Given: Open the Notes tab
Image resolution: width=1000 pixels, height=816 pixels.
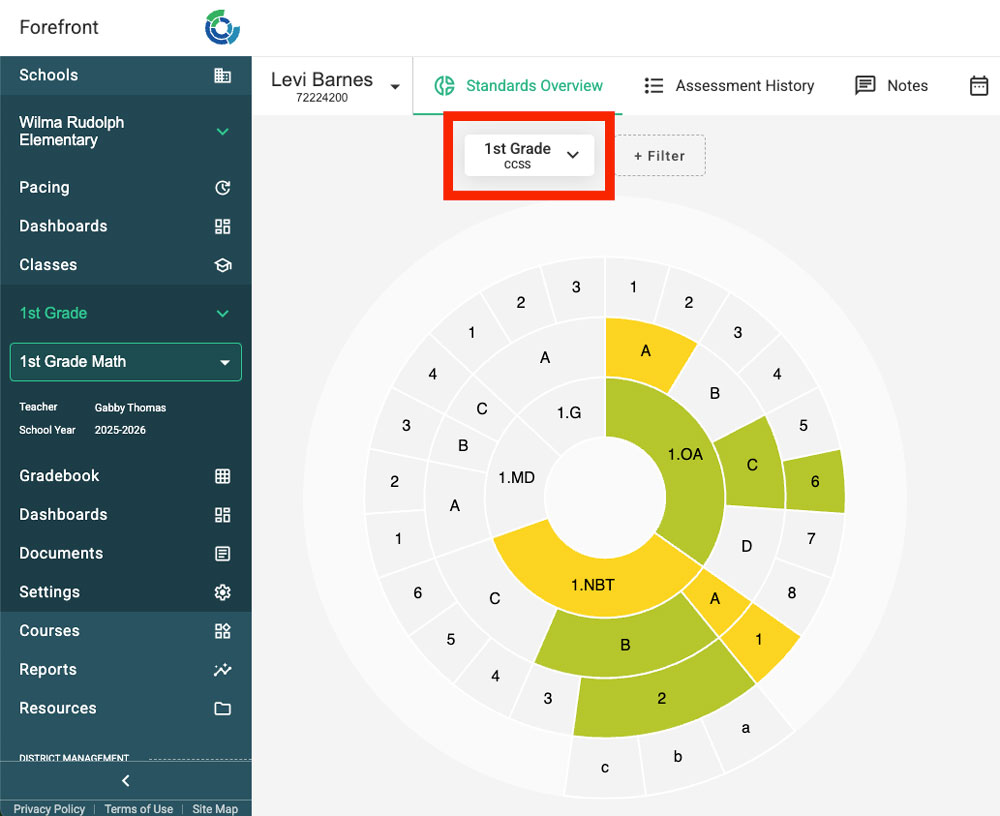Looking at the screenshot, I should pos(892,86).
